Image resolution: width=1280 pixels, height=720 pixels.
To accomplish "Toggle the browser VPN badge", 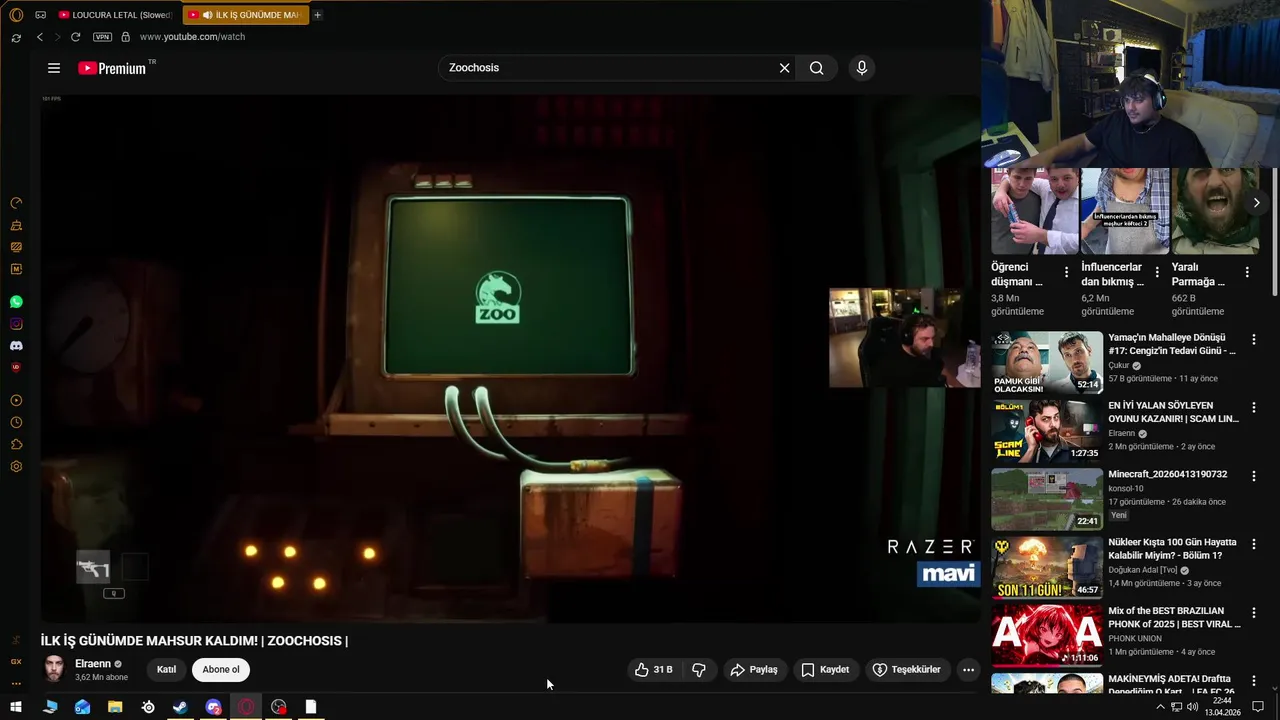I will (x=102, y=37).
